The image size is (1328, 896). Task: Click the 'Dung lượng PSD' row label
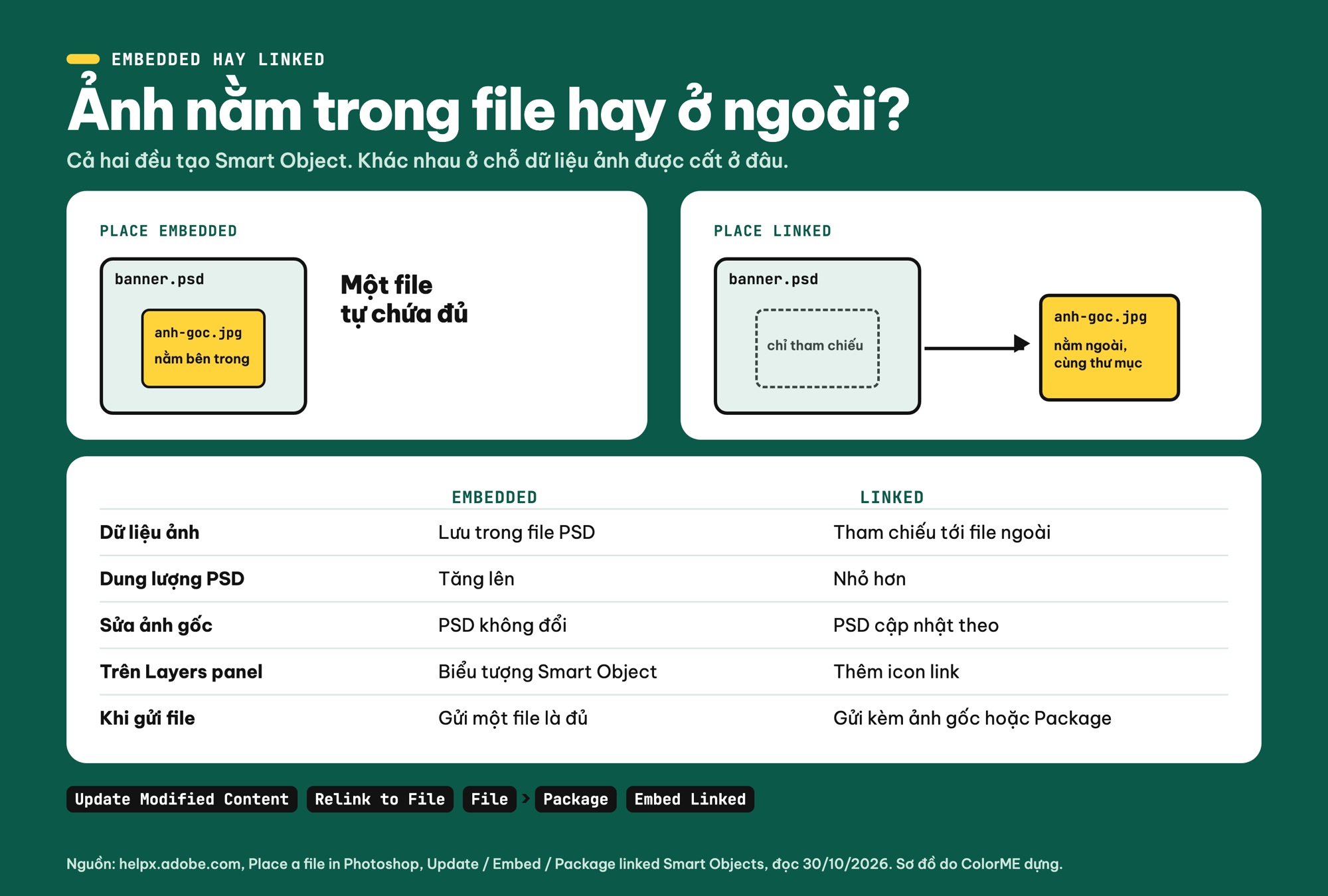point(172,579)
